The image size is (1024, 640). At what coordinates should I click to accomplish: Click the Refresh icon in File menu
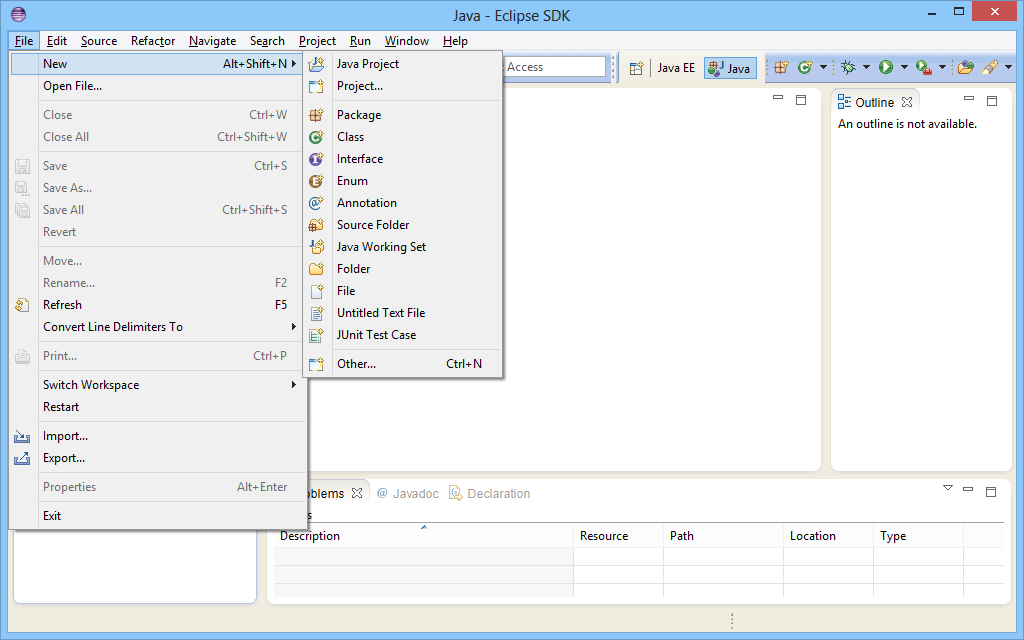[x=22, y=305]
